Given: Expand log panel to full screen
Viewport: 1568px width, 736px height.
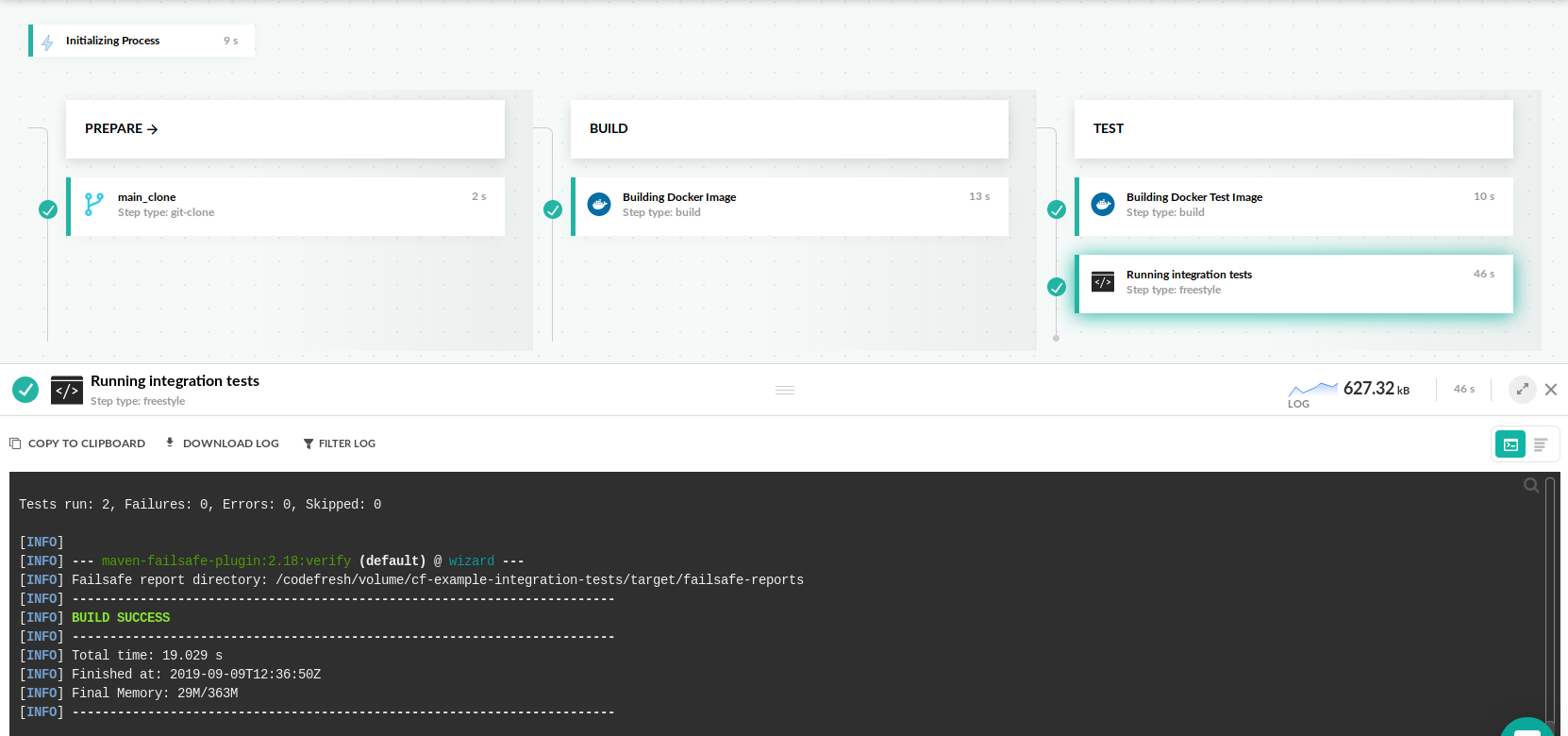Looking at the screenshot, I should [x=1522, y=390].
